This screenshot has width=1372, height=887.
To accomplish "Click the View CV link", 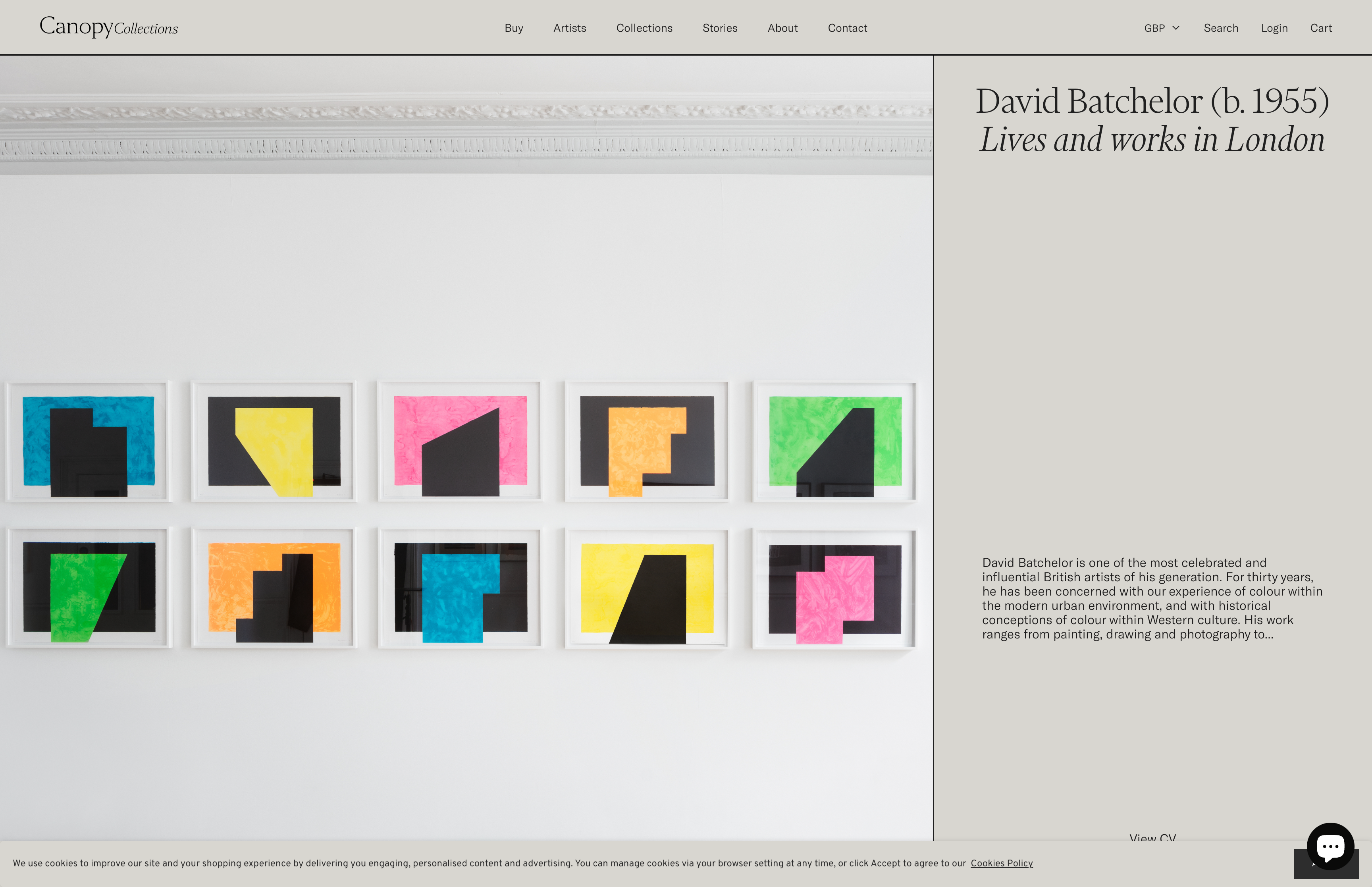I will [x=1152, y=837].
